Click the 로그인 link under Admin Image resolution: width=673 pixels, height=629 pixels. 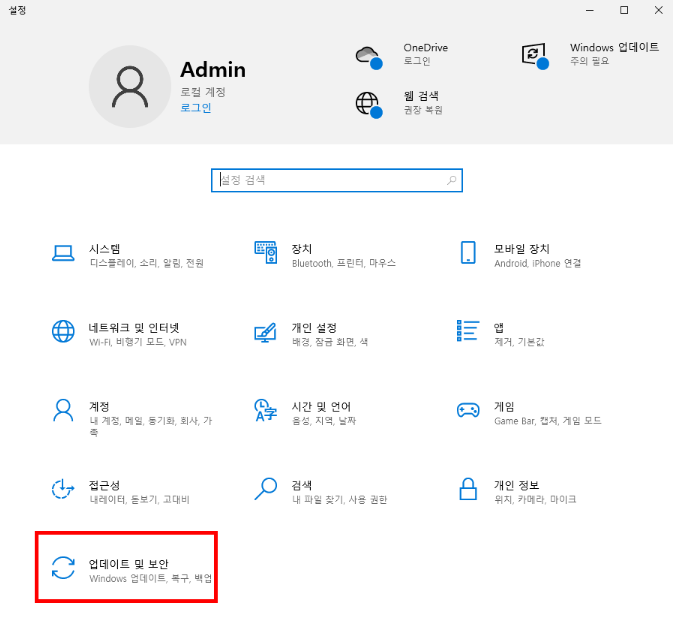196,107
